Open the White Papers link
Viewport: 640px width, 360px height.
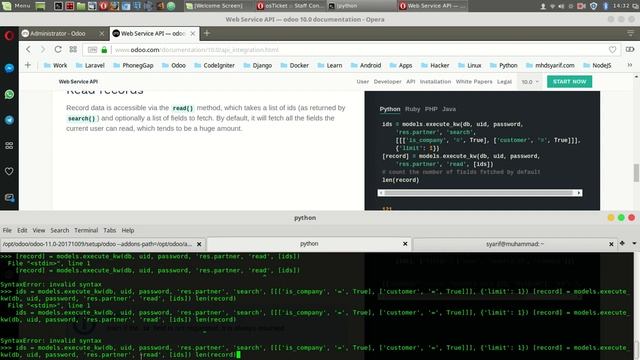pos(474,82)
